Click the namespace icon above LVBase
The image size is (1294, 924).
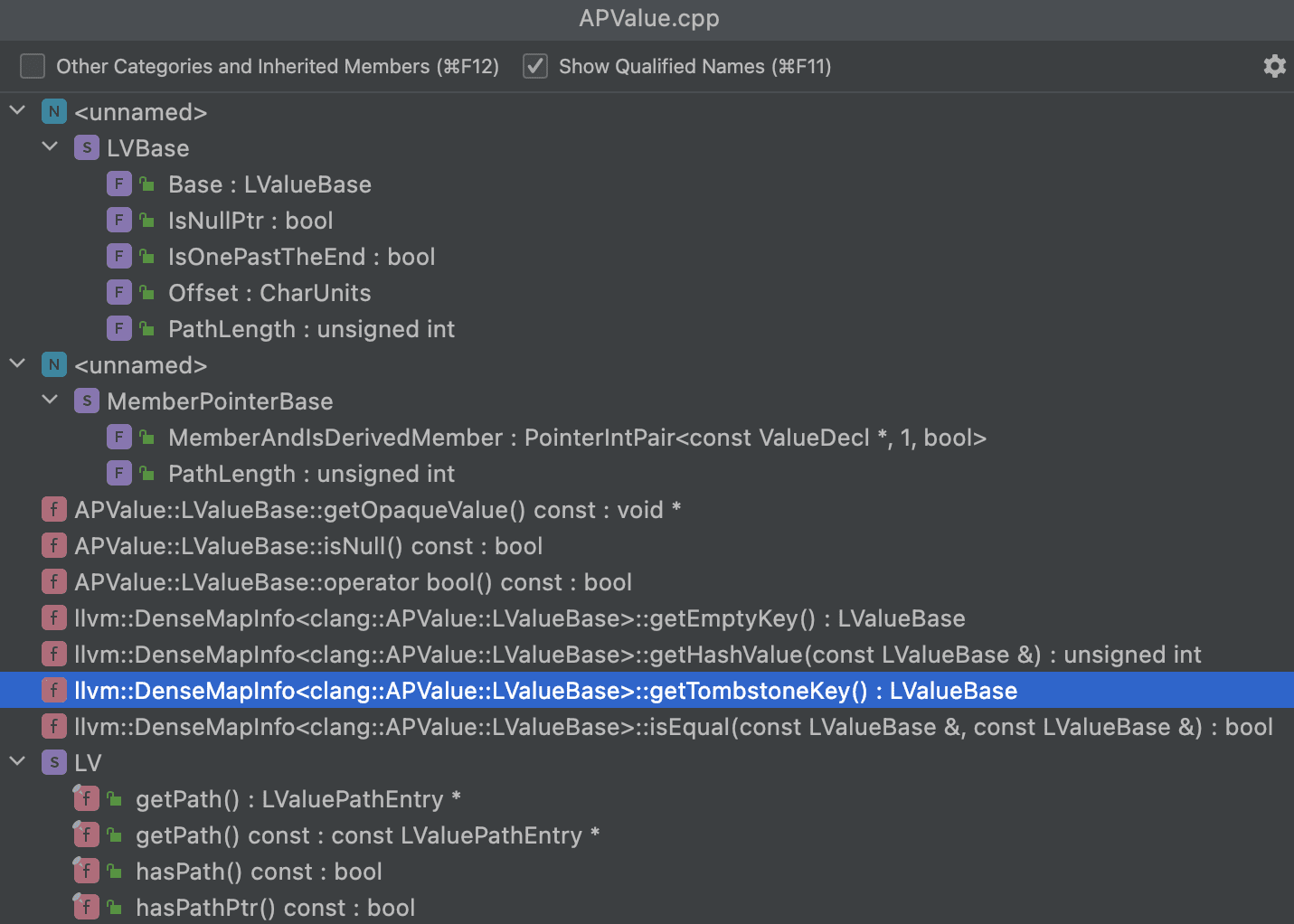pyautogui.click(x=54, y=111)
